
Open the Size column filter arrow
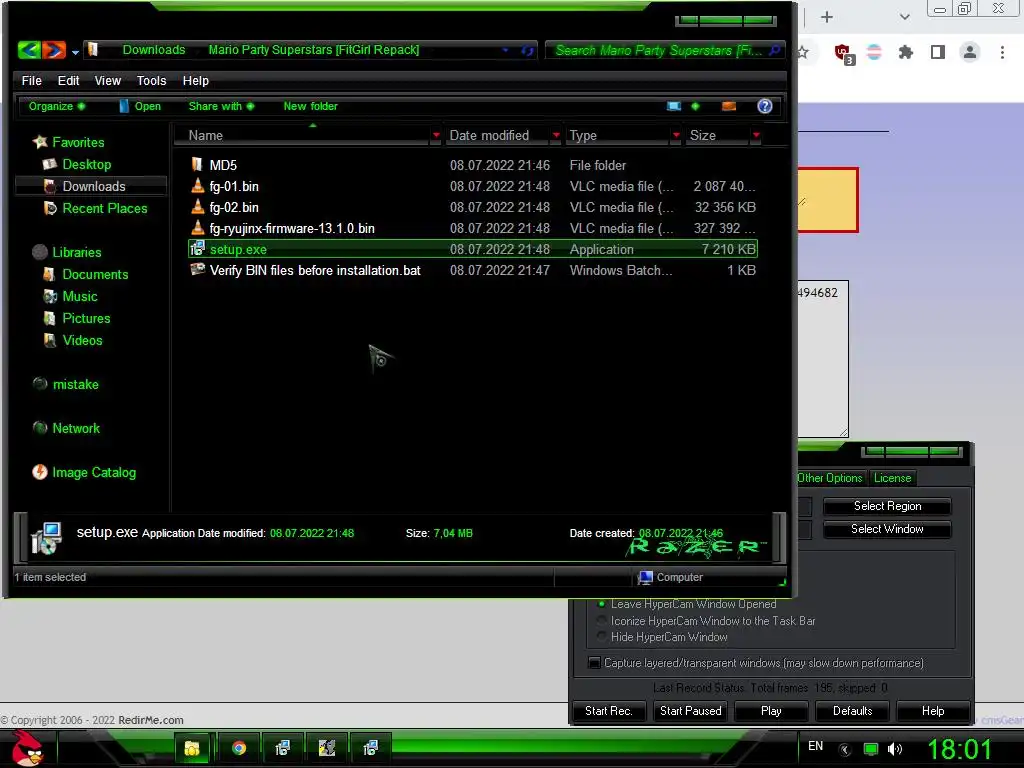tap(756, 135)
